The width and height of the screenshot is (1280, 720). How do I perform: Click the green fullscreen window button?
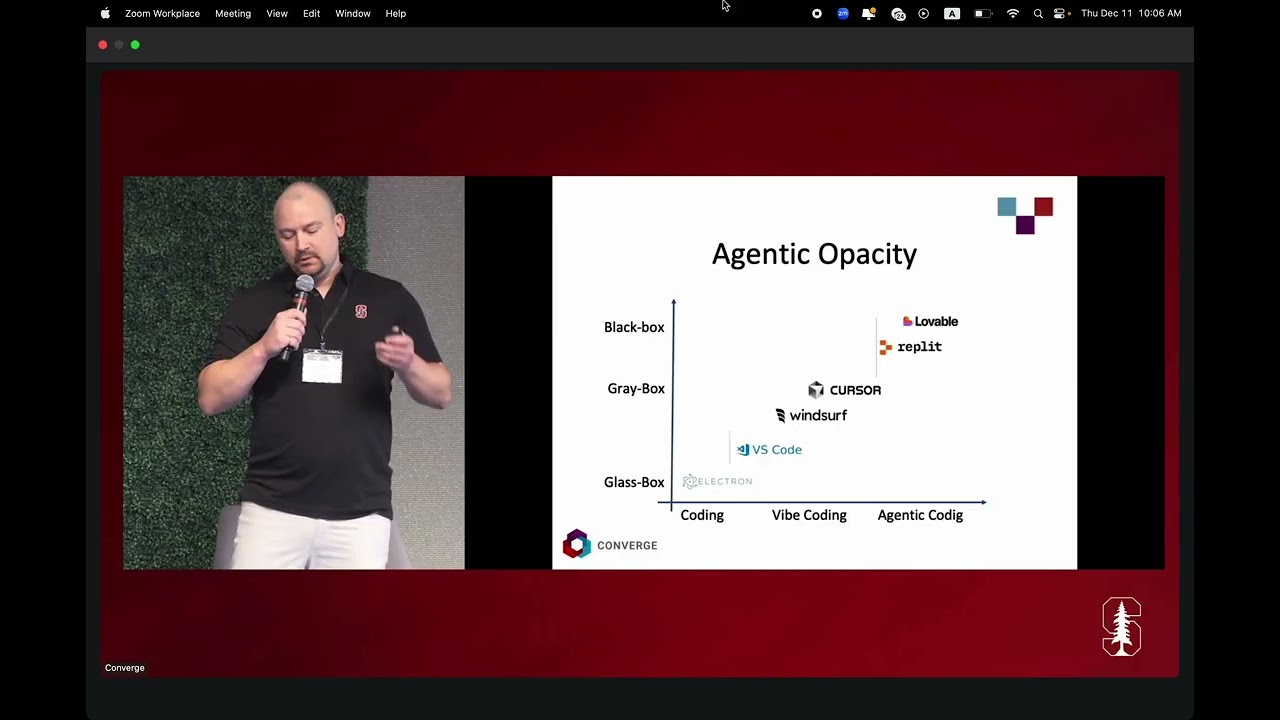tap(135, 44)
